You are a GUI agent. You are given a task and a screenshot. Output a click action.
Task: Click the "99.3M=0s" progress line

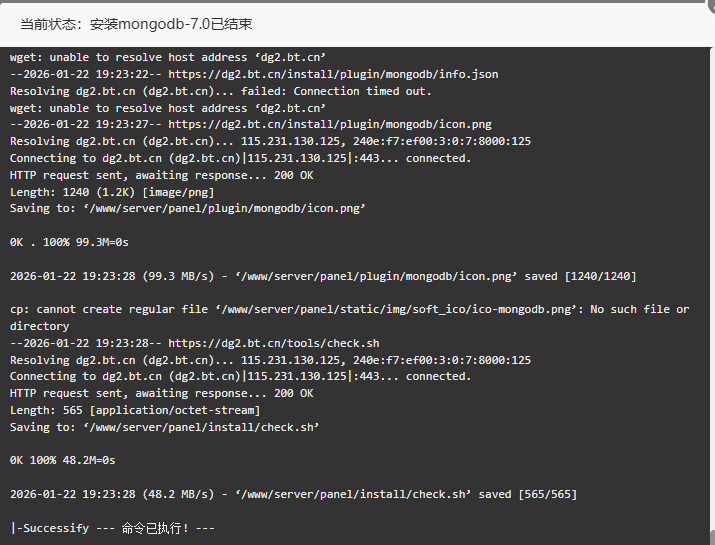click(70, 242)
